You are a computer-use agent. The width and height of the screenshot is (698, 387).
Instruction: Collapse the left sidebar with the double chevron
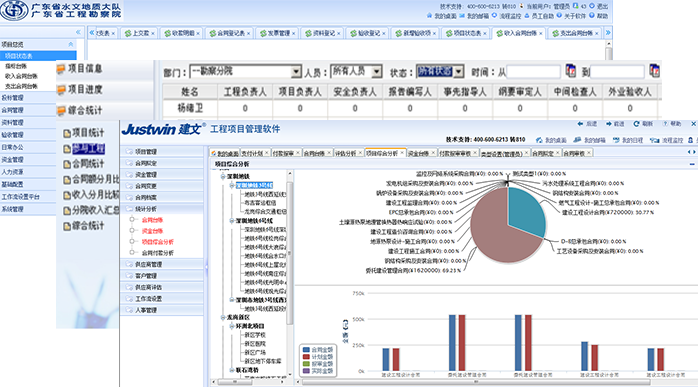click(x=78, y=32)
